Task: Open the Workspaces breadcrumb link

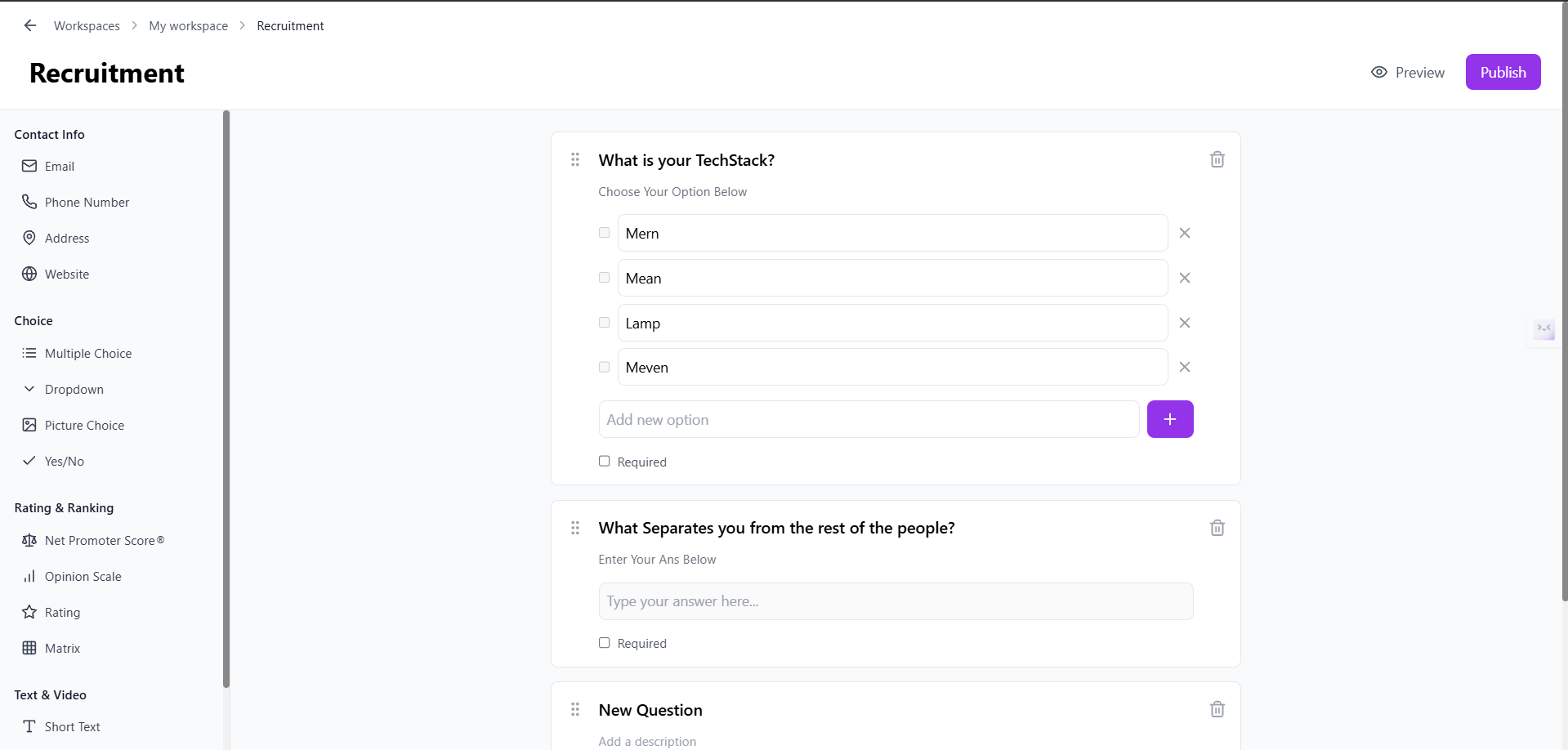Action: pyautogui.click(x=87, y=25)
